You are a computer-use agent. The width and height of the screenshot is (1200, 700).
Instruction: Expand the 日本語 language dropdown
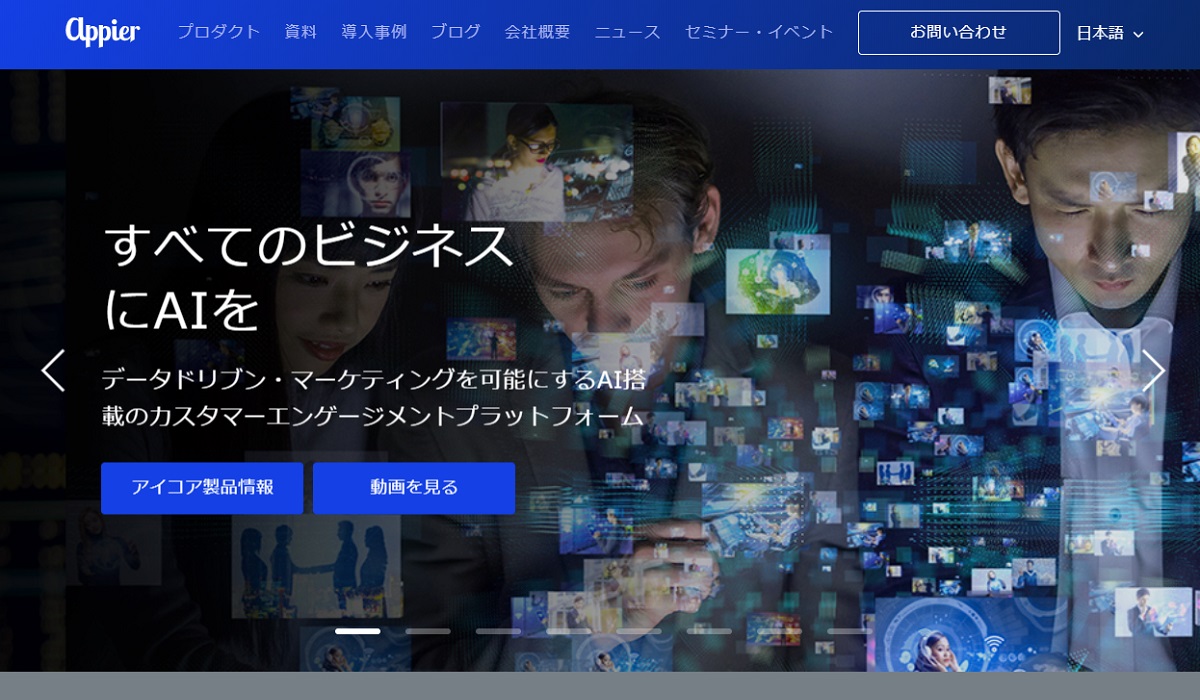1110,33
